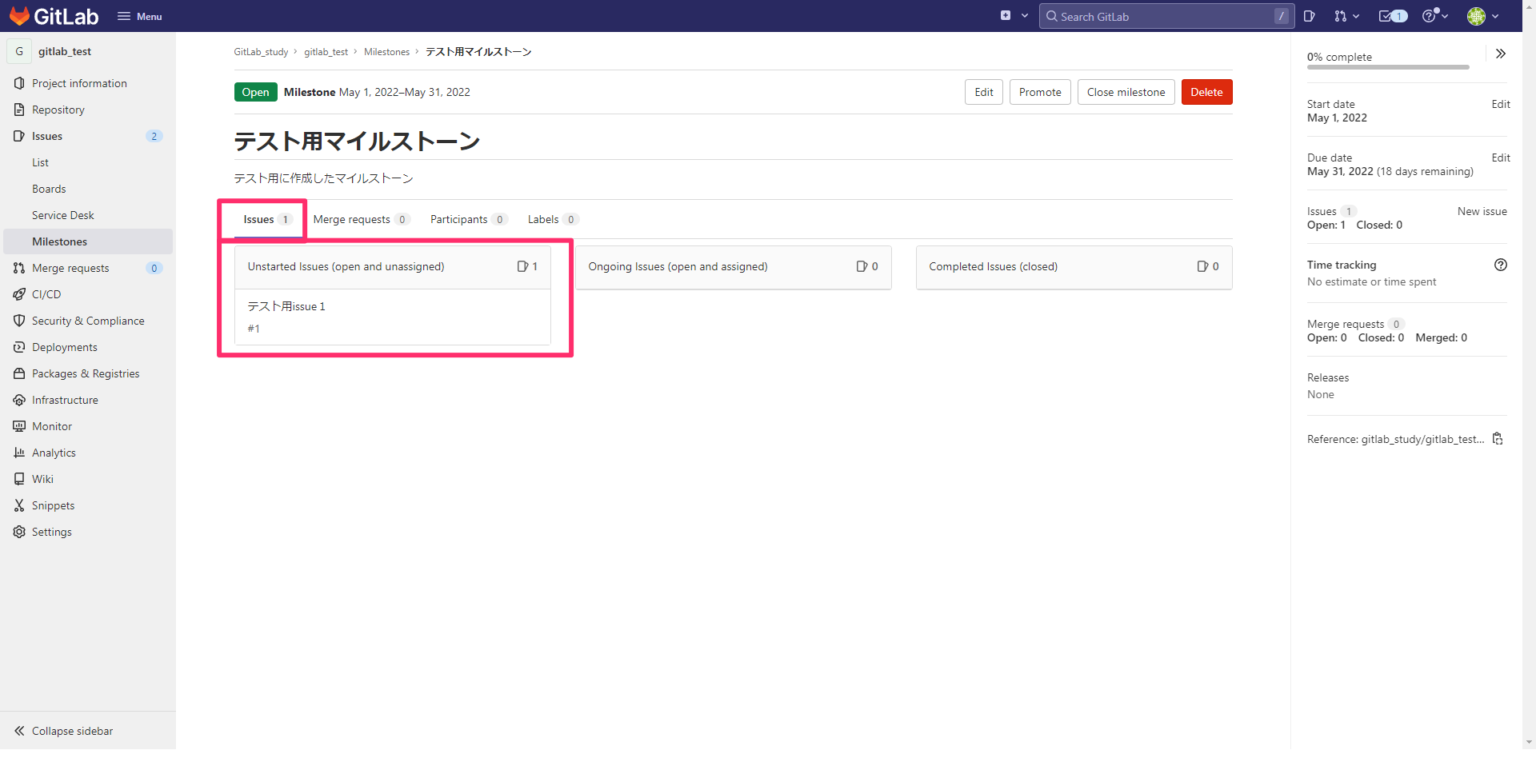
Task: Open issue テスト用issue 1
Action: 286,306
